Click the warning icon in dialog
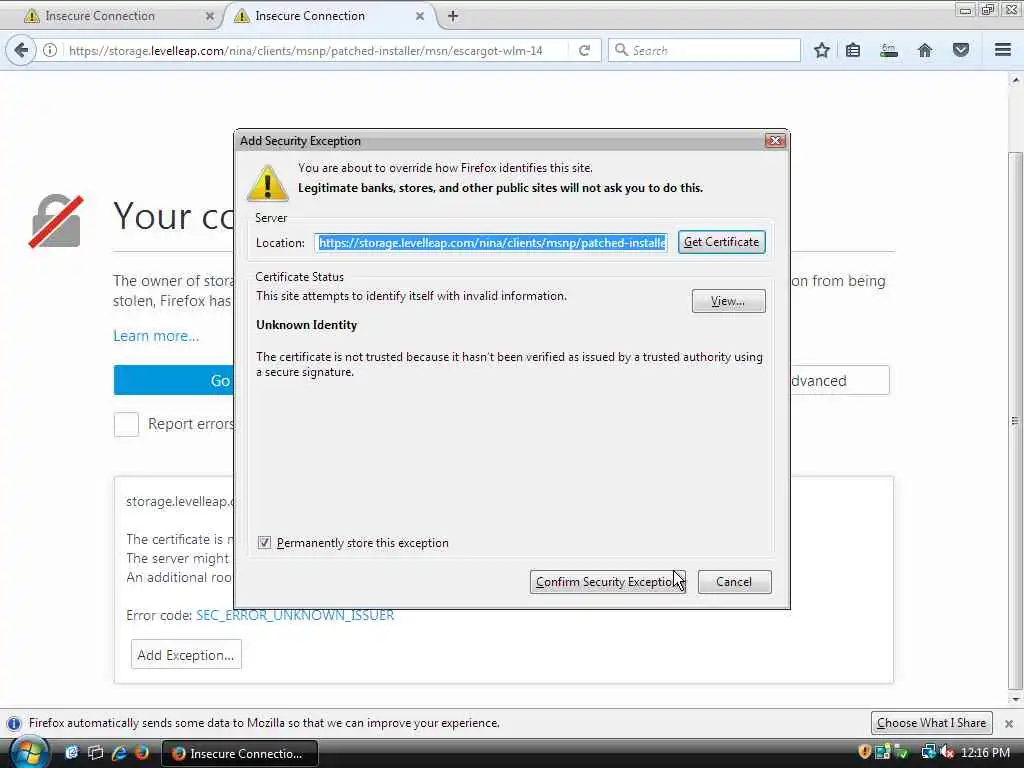 267,183
